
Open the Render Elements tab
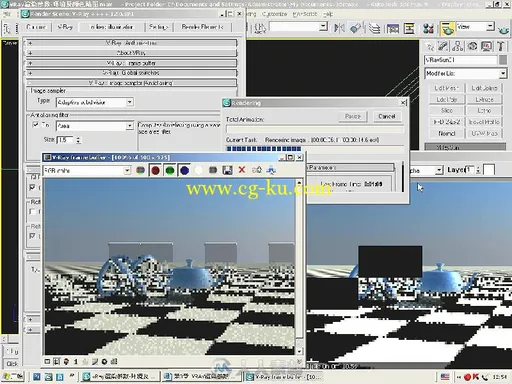tap(202, 27)
